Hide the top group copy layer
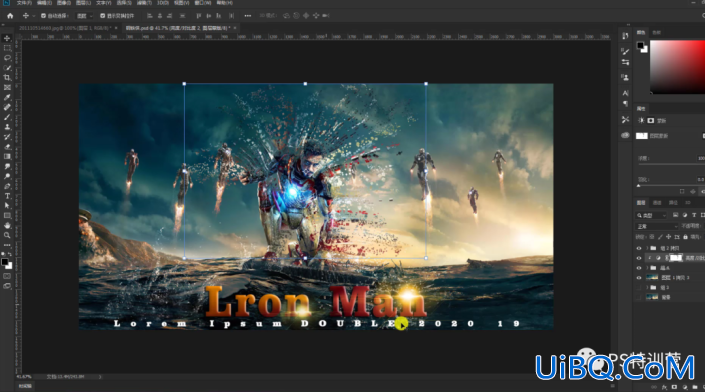The height and width of the screenshot is (392, 705). (x=639, y=248)
